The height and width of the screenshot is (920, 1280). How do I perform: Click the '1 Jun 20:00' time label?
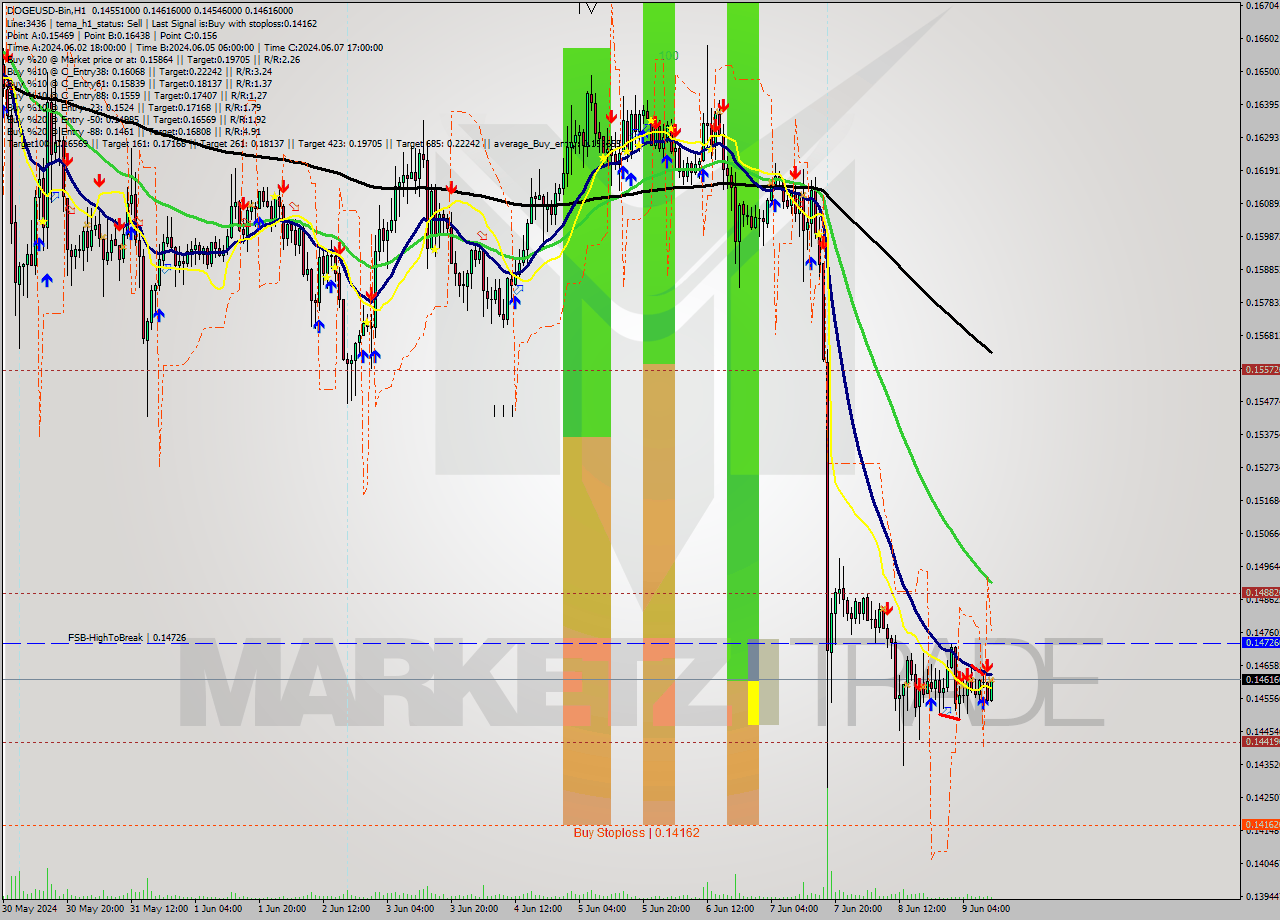pyautogui.click(x=281, y=909)
